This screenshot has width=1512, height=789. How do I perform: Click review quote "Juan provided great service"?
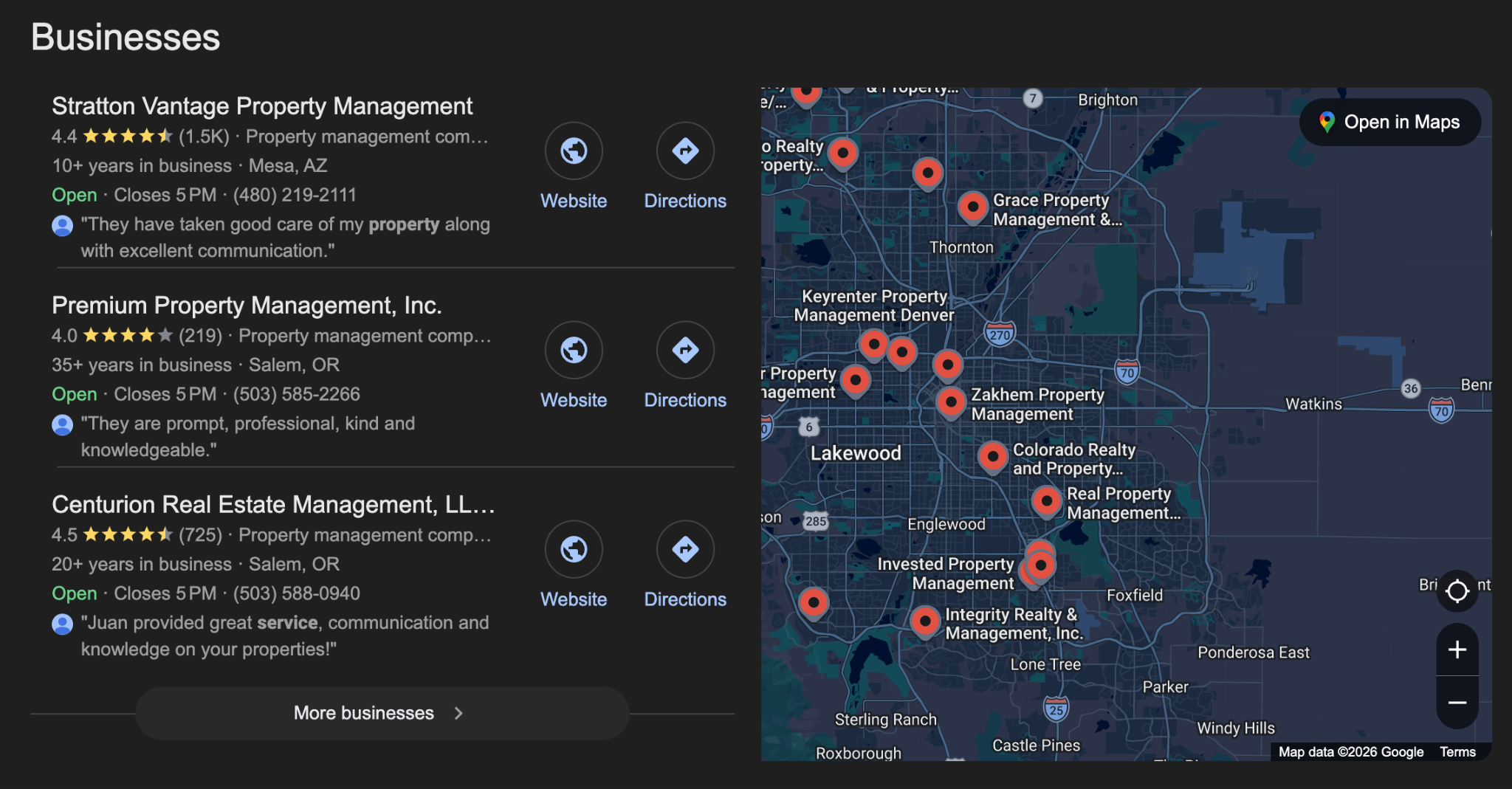285,636
